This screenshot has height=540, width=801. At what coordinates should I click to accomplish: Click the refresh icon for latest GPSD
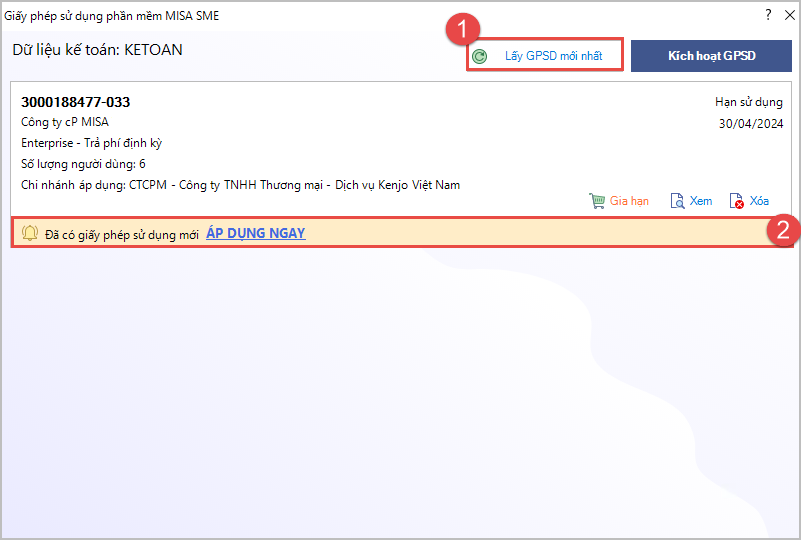click(480, 56)
